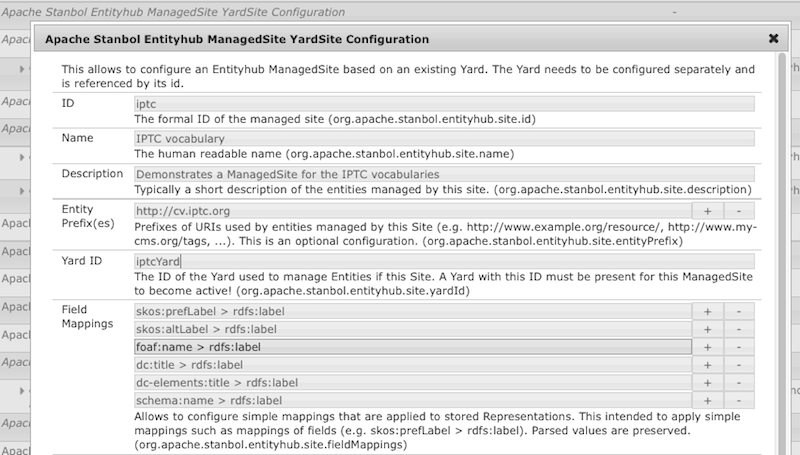Delete the dc:title field mapping
This screenshot has width=800, height=455.
pos(739,365)
